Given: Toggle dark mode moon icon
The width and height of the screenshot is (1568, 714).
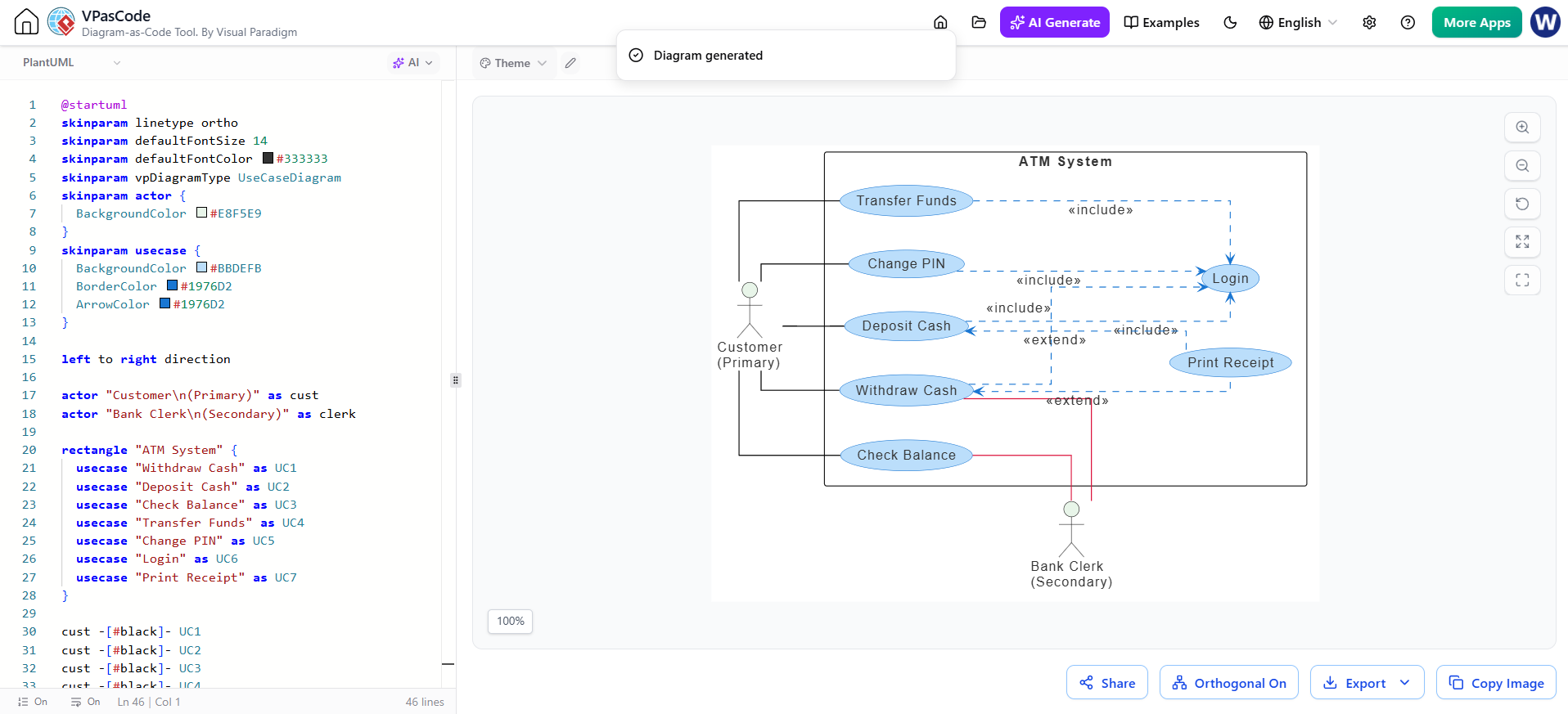Looking at the screenshot, I should (1230, 22).
